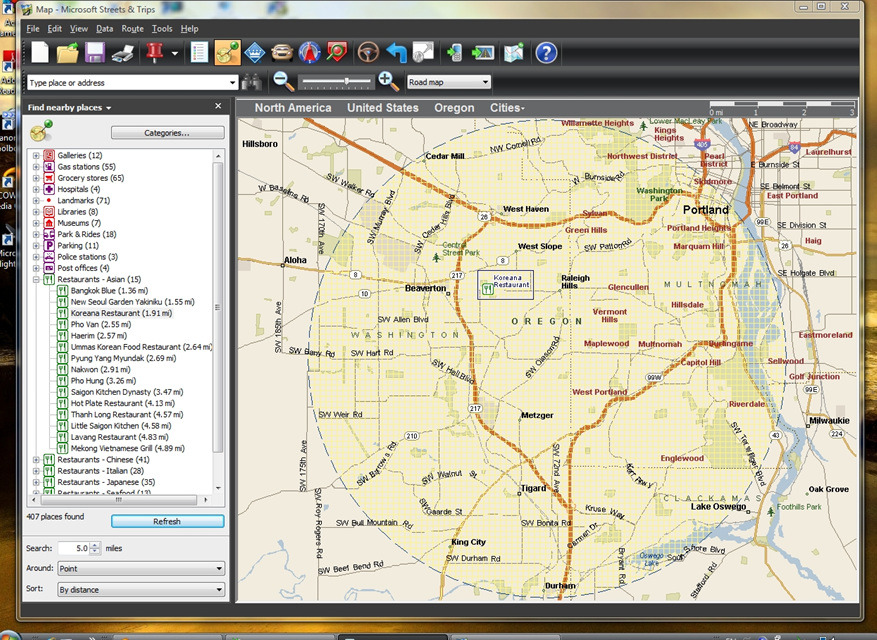
Task: Select the red Pushpin tool
Action: click(x=153, y=53)
